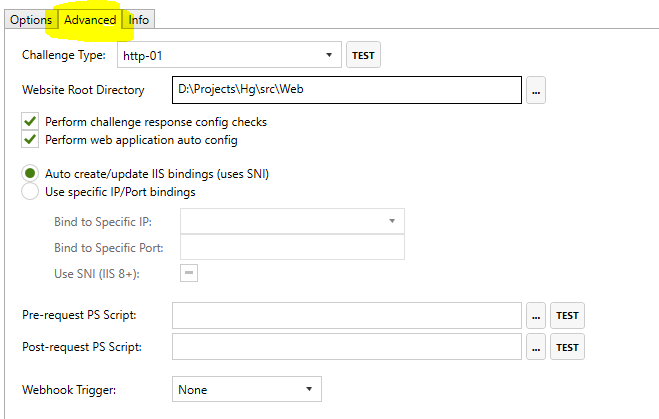Choose Use specific IP/Port bindings
Viewport: 659px width, 419px height.
pos(30,191)
